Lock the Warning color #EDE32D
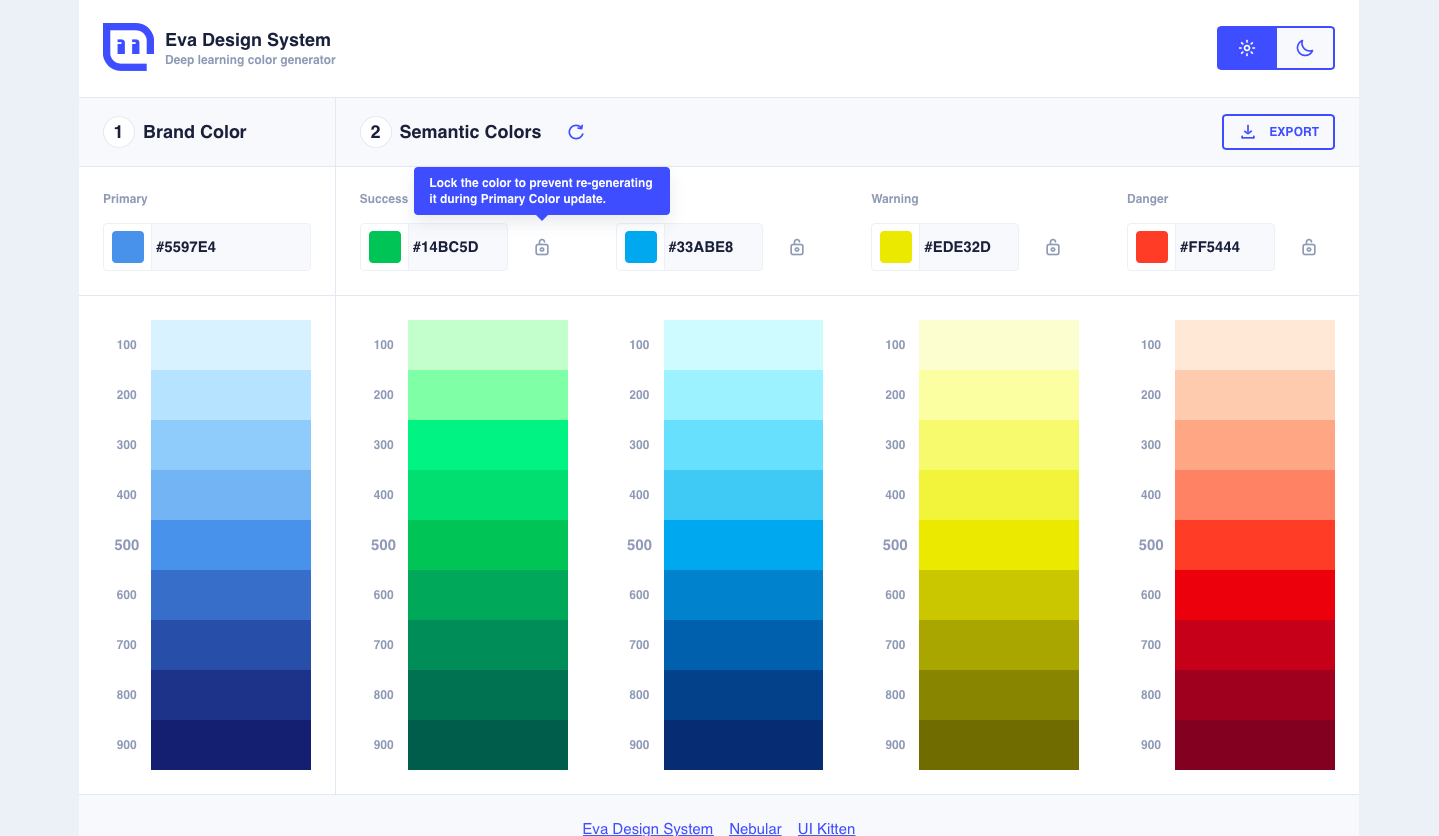The image size is (1439, 836). tap(1053, 247)
